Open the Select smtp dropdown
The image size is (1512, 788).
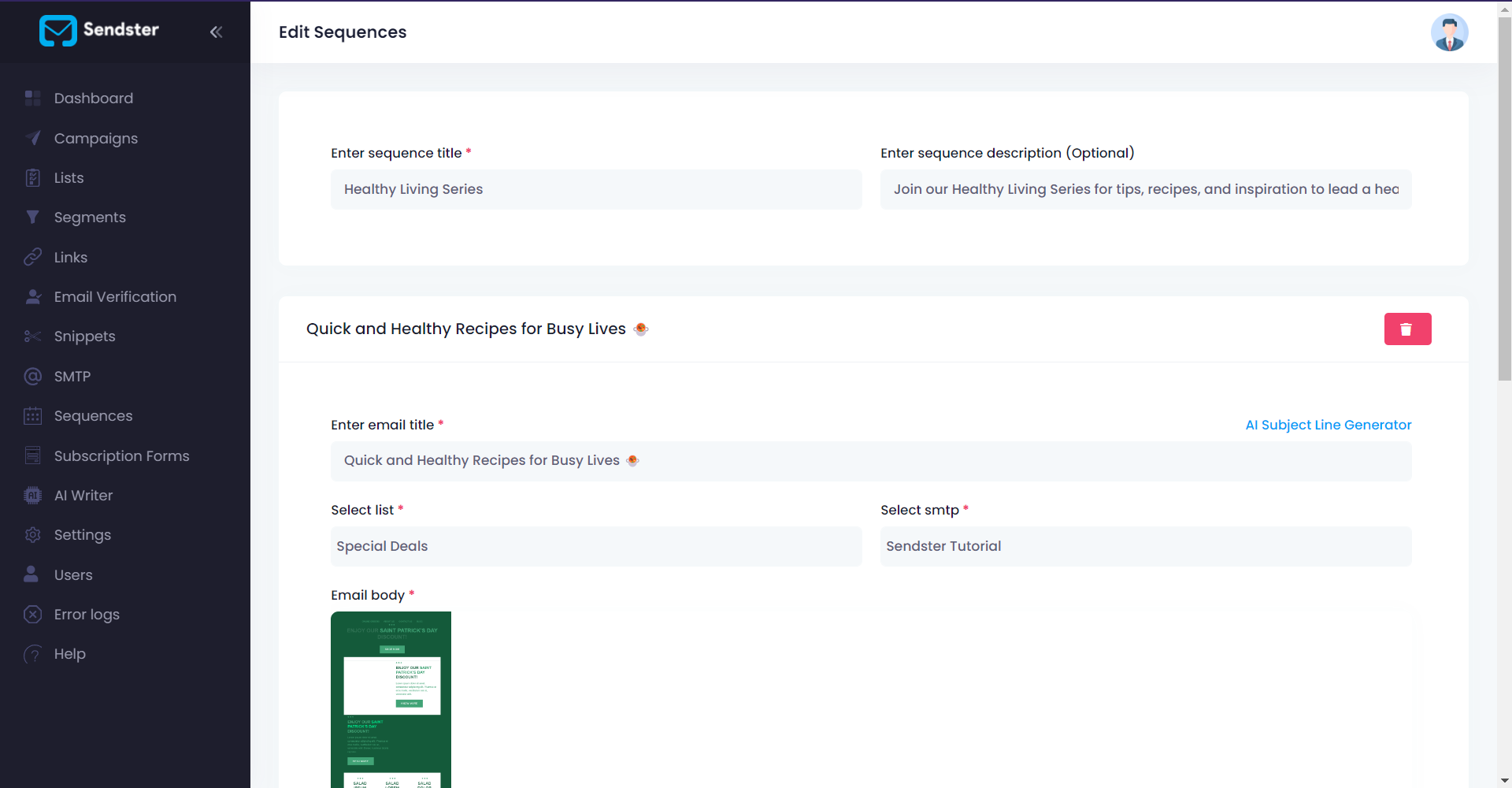[x=1145, y=546]
